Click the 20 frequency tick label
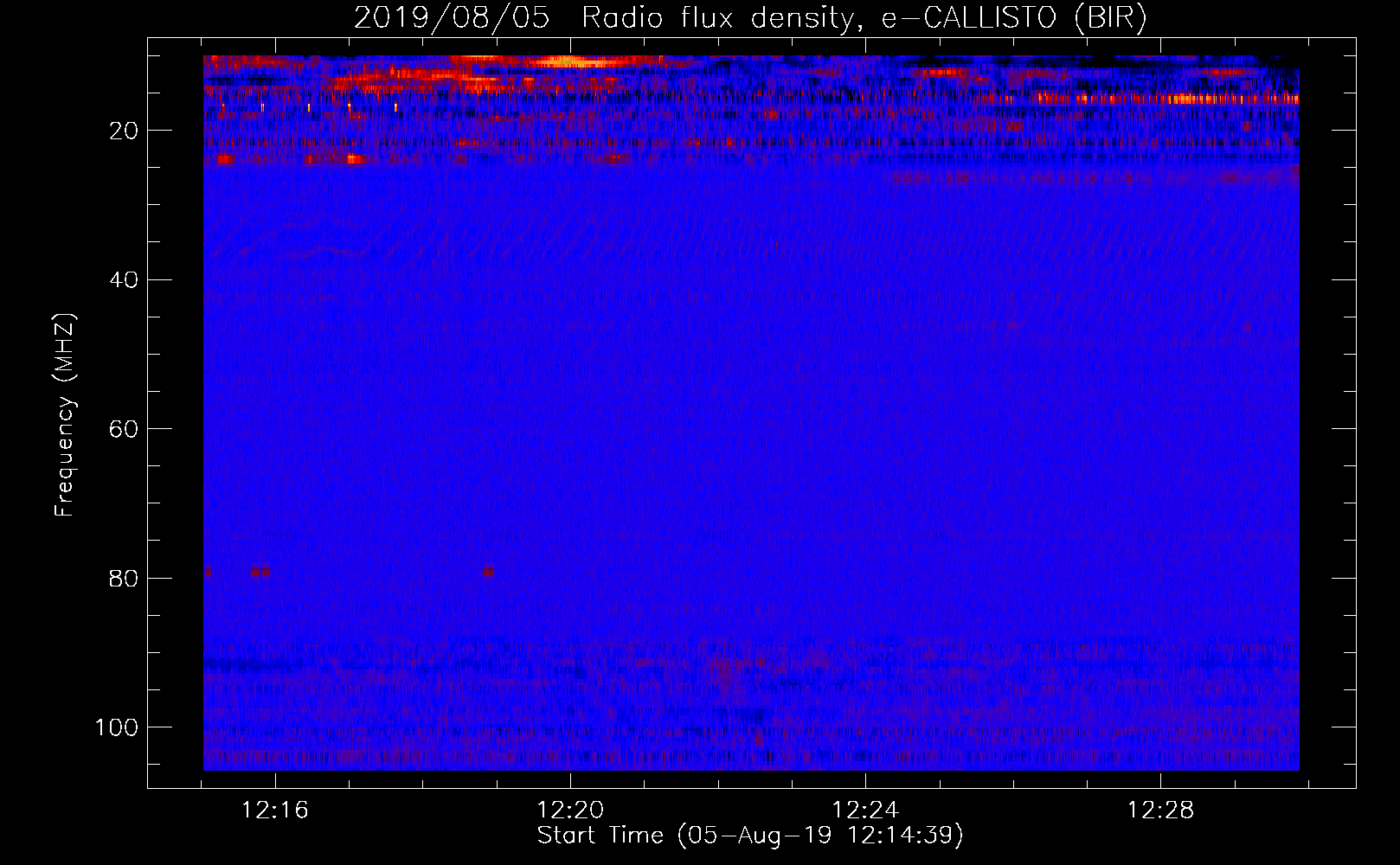 pyautogui.click(x=124, y=131)
